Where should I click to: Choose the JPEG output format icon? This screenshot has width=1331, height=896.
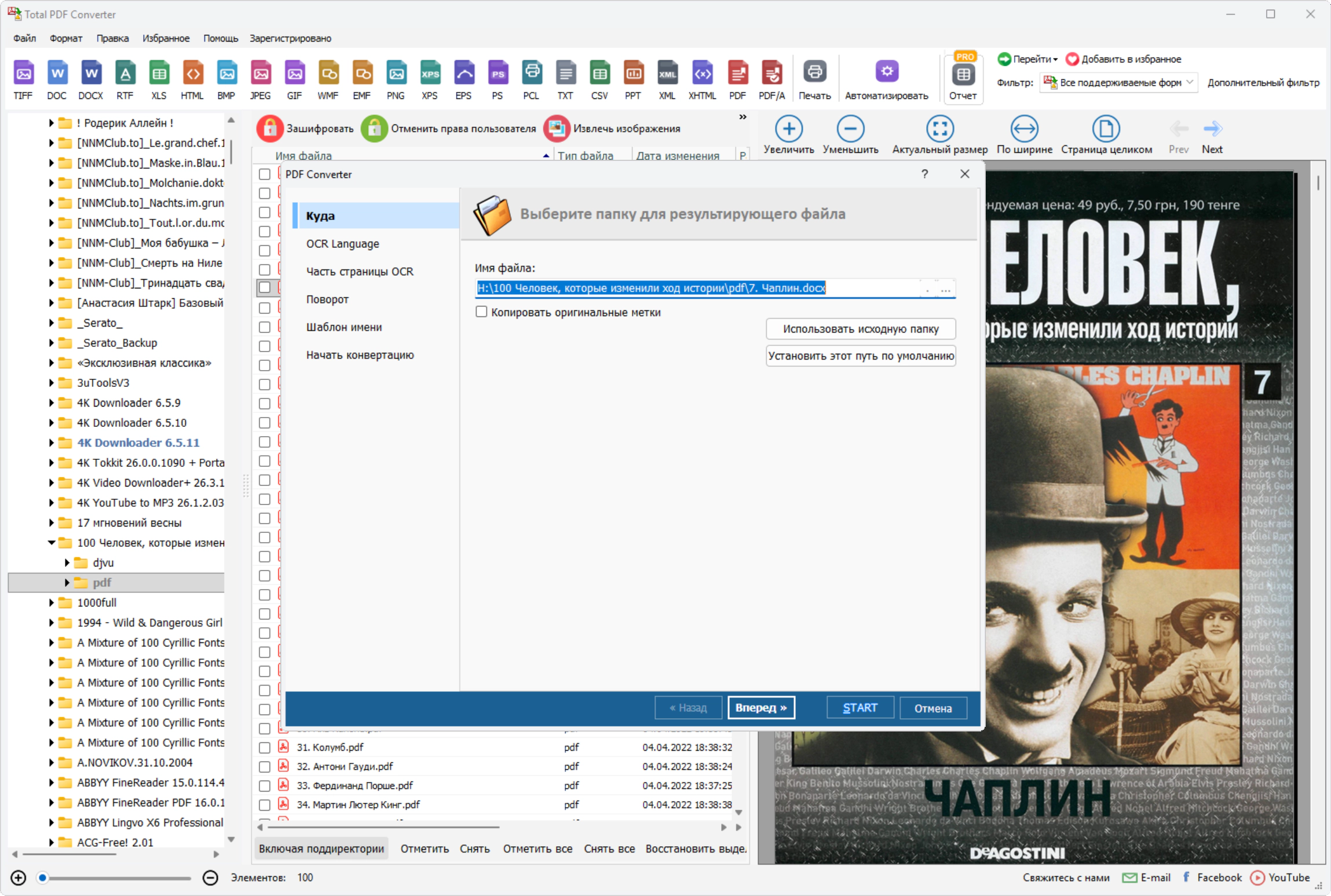(261, 74)
